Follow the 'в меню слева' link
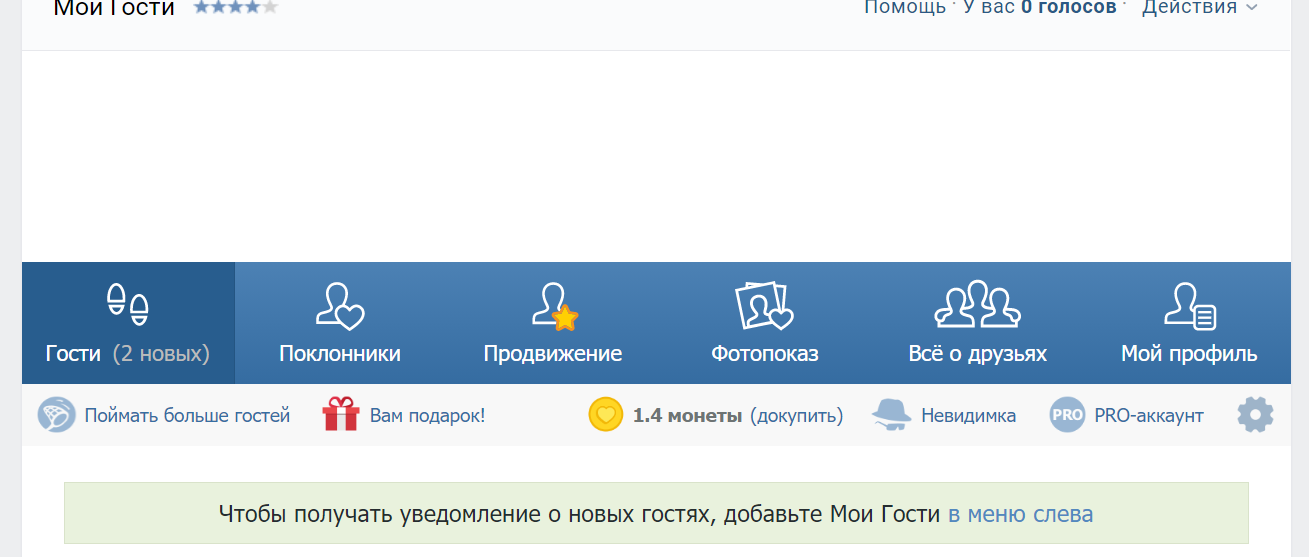The width and height of the screenshot is (1309, 557). tap(1020, 514)
